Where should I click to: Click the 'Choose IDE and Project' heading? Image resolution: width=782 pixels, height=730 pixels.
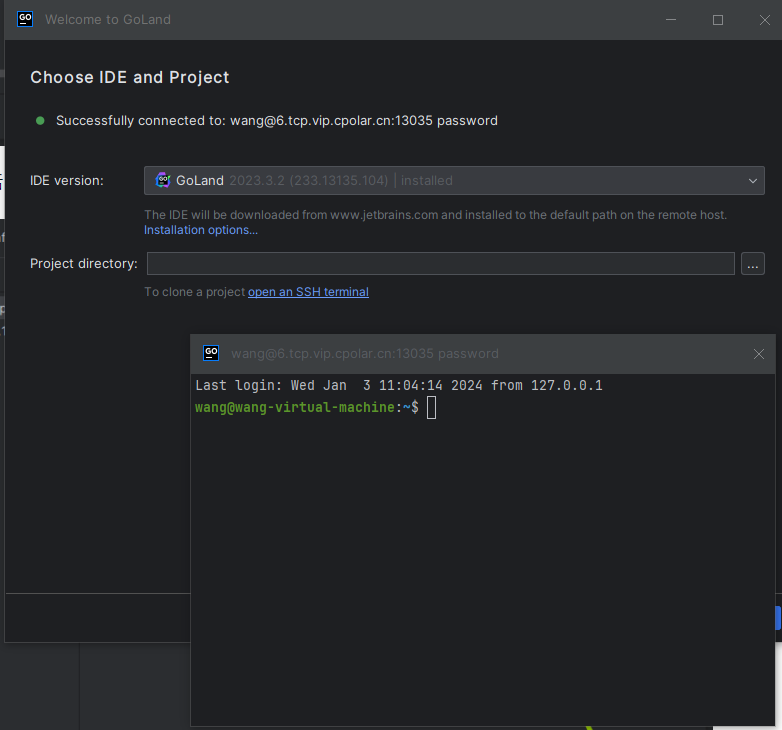click(130, 77)
